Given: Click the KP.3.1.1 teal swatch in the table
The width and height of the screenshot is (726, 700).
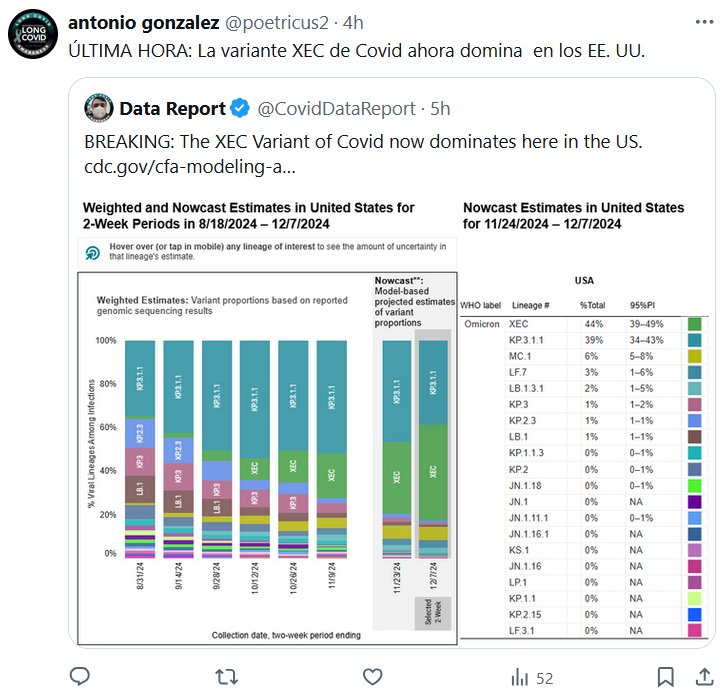Looking at the screenshot, I should (695, 340).
